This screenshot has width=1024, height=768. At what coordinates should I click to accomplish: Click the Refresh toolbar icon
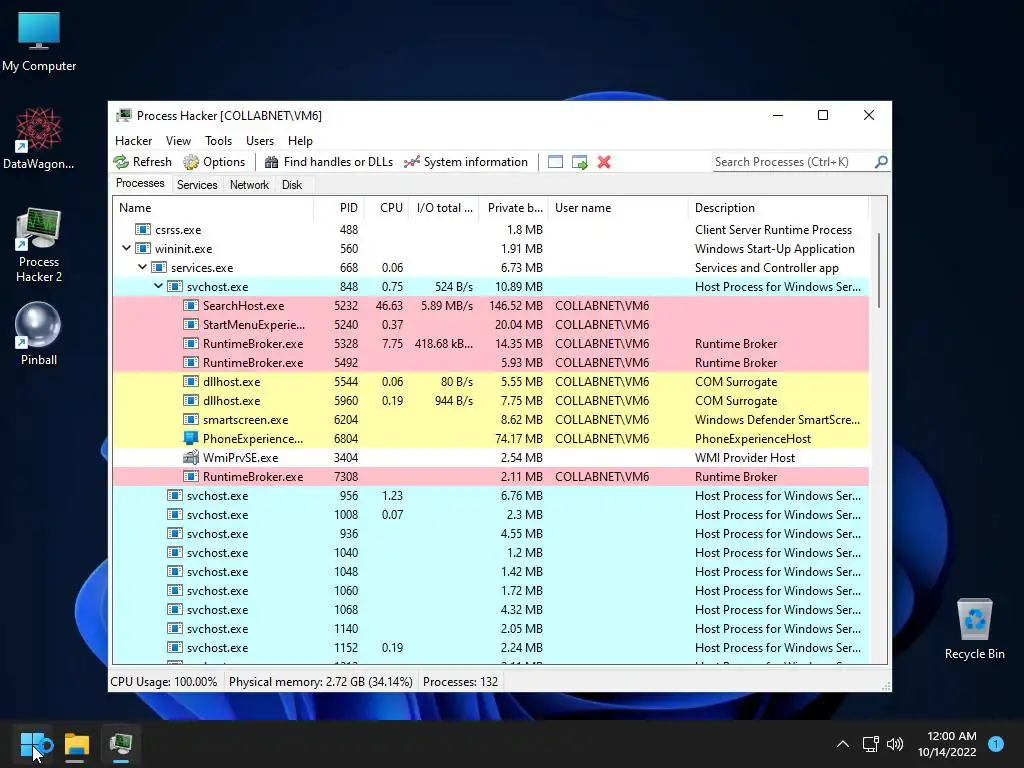point(121,162)
